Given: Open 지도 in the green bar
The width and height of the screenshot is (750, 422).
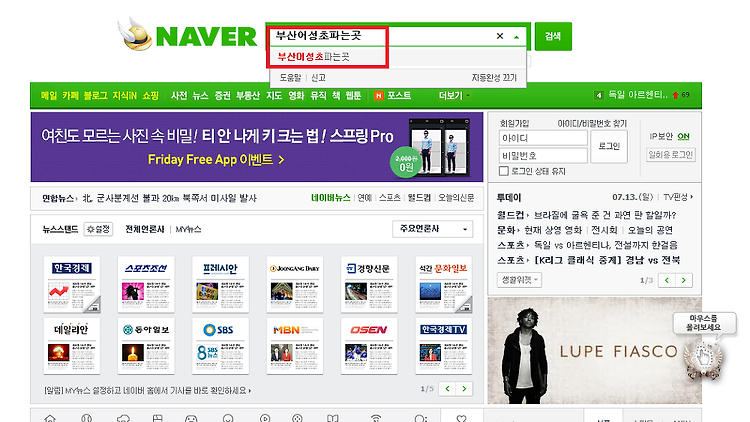Looking at the screenshot, I should [274, 96].
